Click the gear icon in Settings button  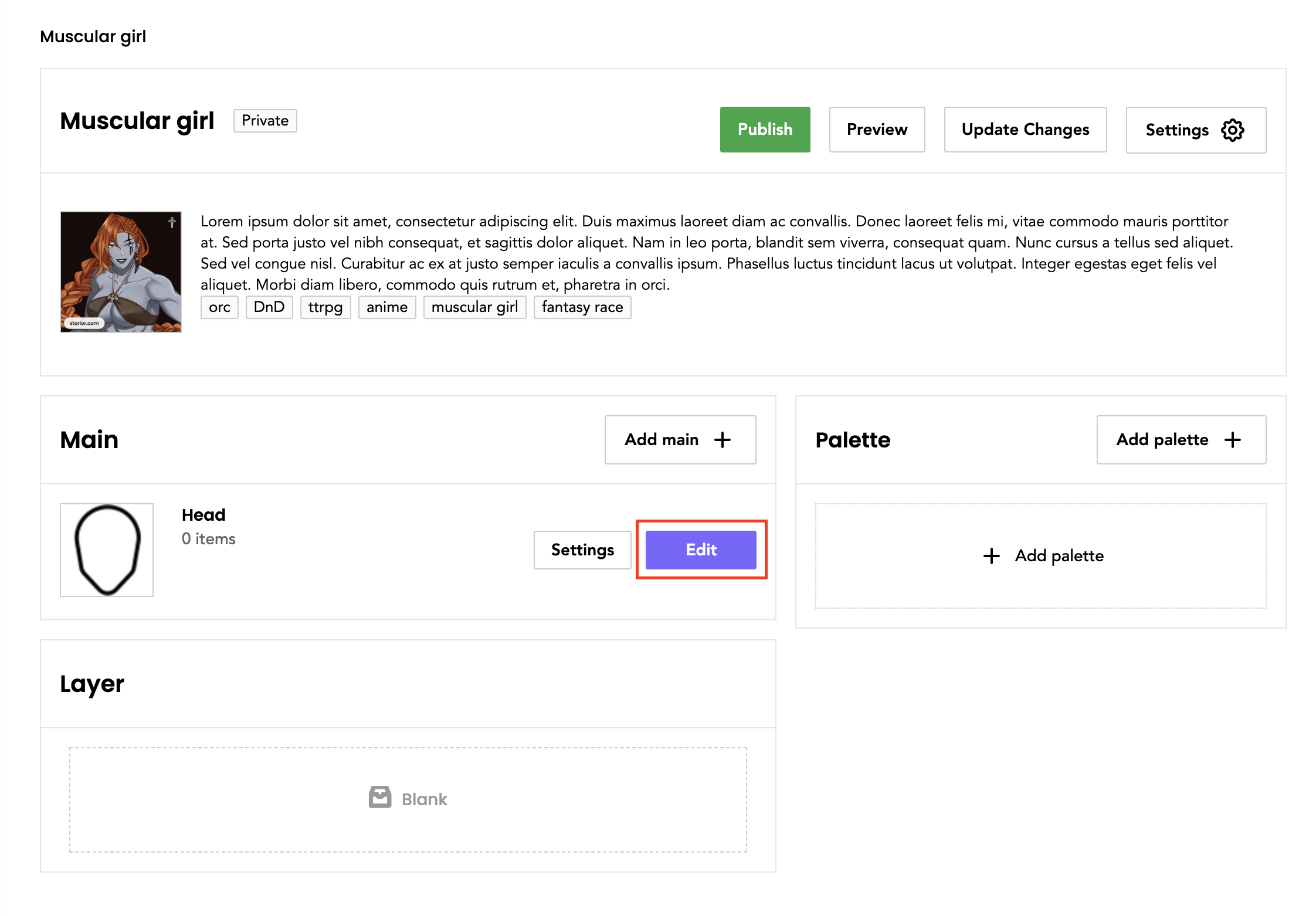pos(1232,130)
